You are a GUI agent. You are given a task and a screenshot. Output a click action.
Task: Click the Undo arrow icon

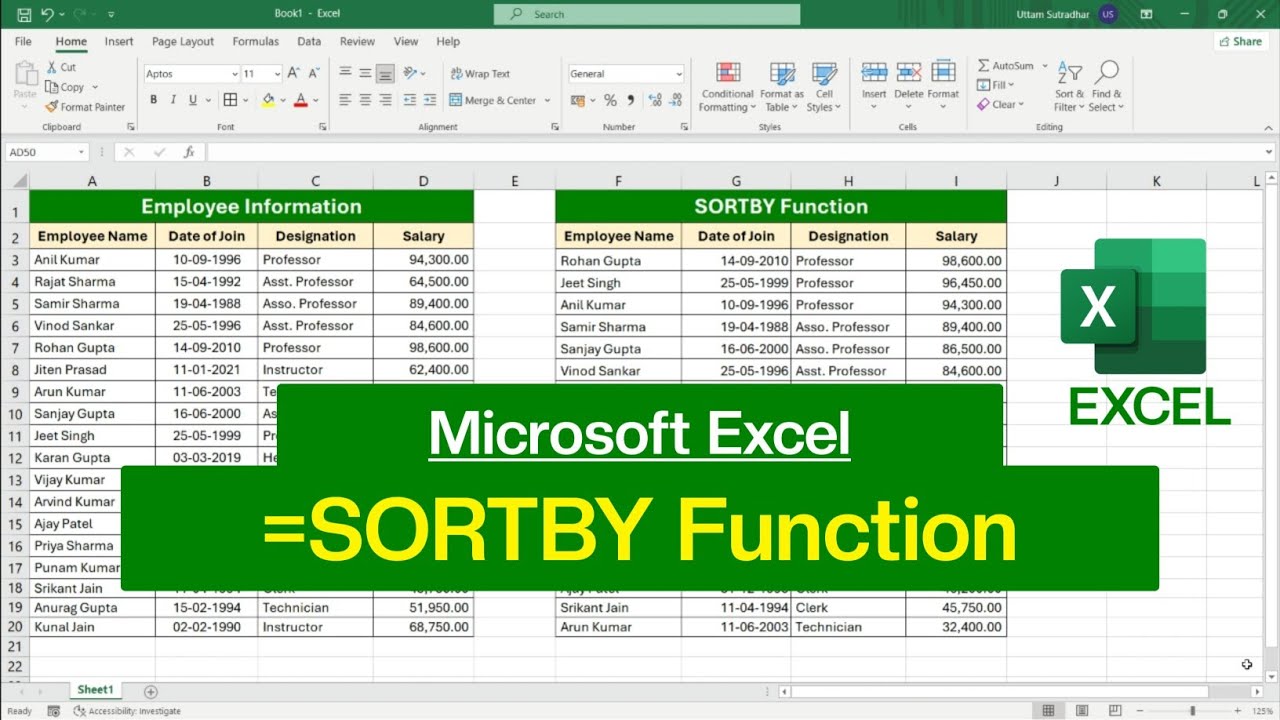pyautogui.click(x=49, y=14)
